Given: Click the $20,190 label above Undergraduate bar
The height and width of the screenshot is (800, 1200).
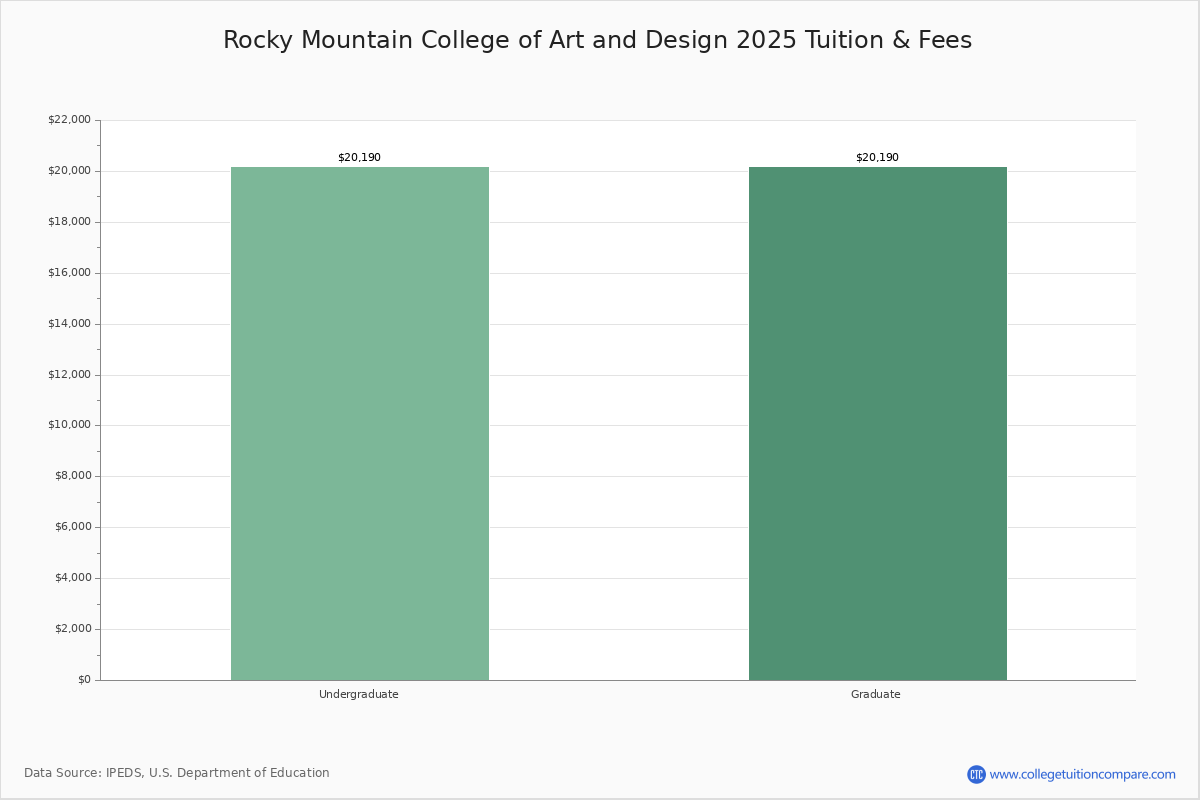Looking at the screenshot, I should [359, 157].
